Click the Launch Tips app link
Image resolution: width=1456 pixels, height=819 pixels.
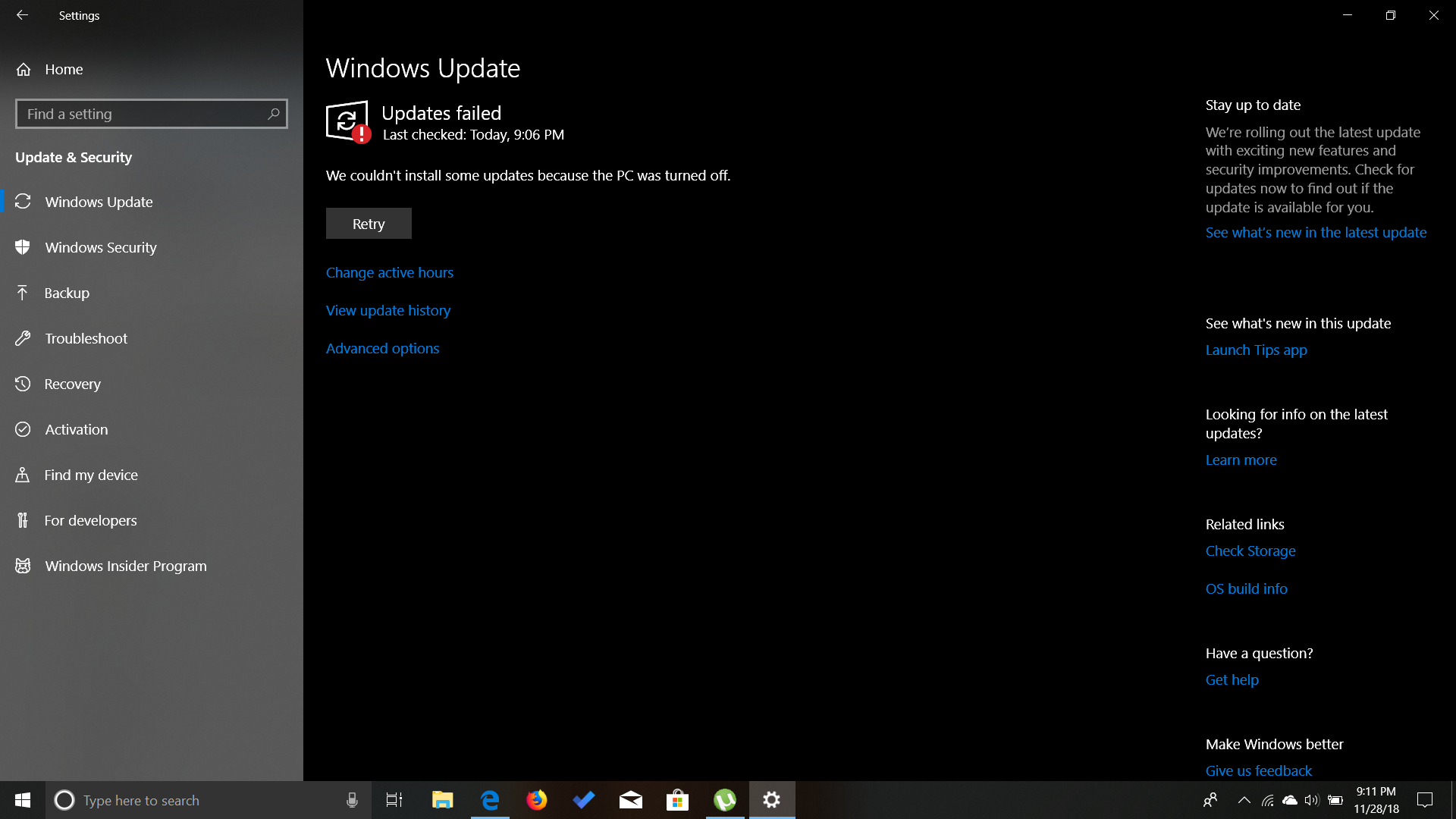(1257, 350)
